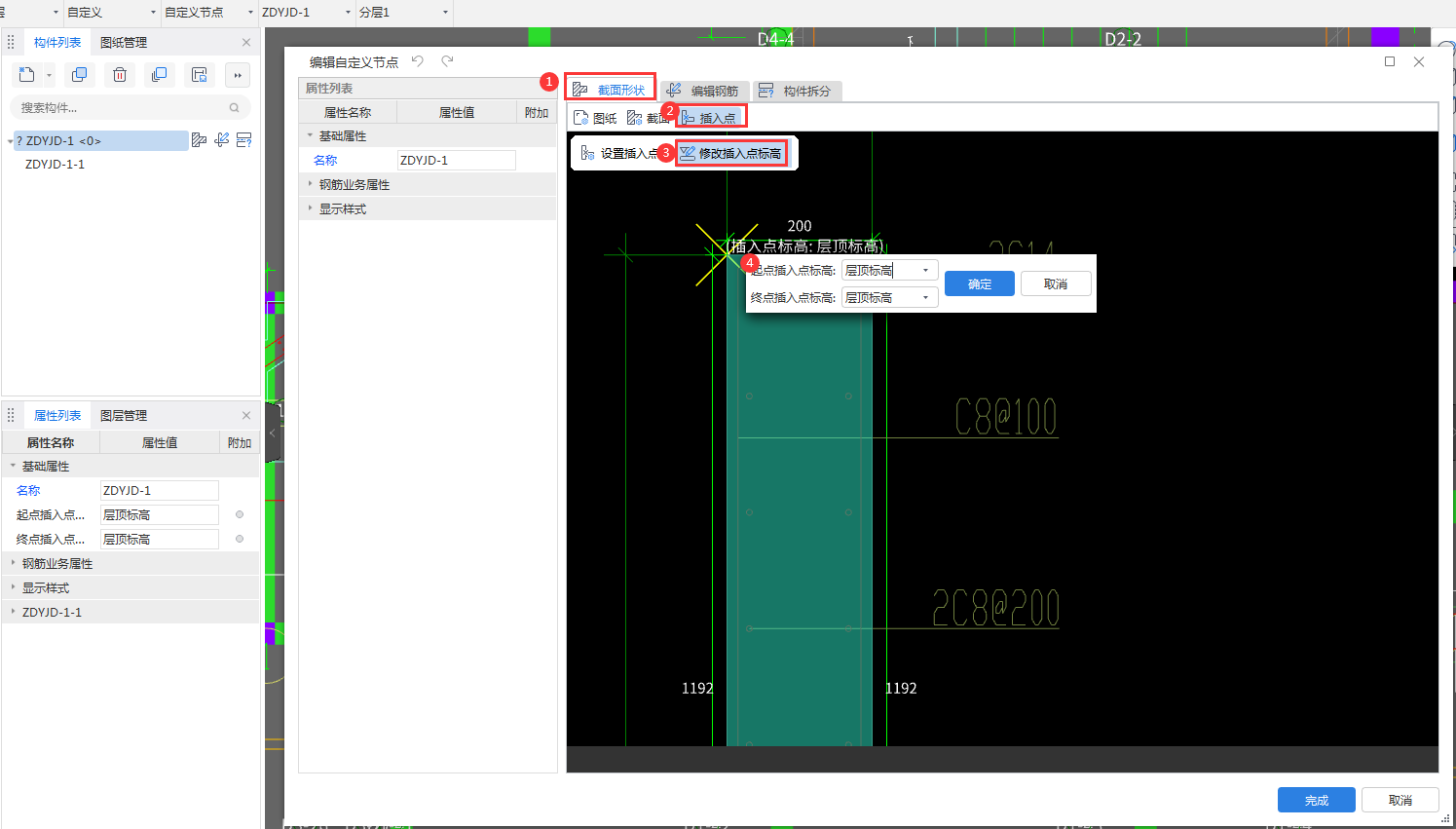The image size is (1456, 829).
Task: Expand 显示样式 in node editor property list
Action: coord(311,209)
